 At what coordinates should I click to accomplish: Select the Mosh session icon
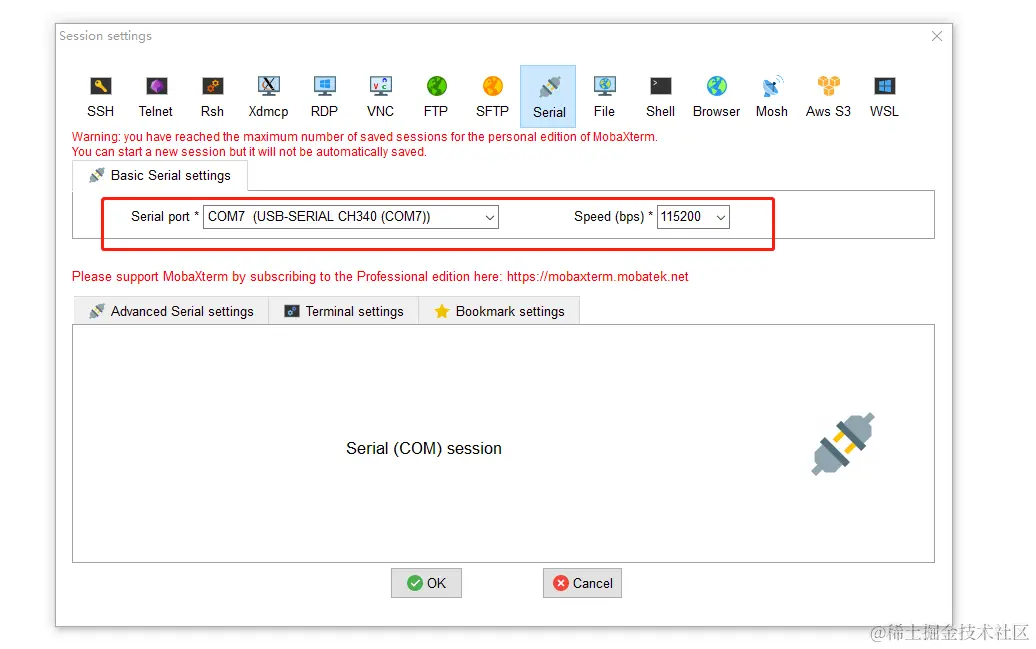tap(772, 96)
